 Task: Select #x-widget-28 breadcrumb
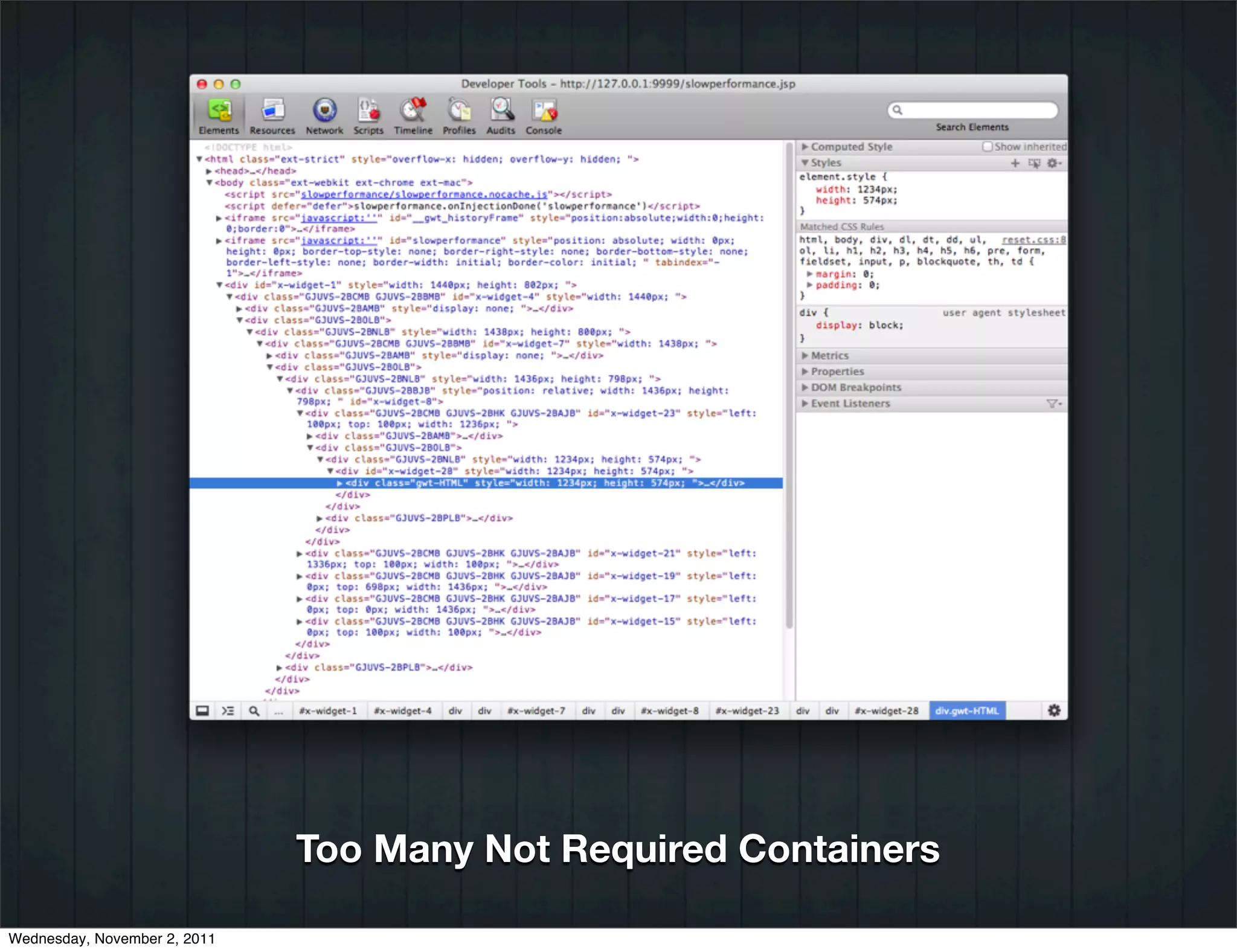(887, 711)
